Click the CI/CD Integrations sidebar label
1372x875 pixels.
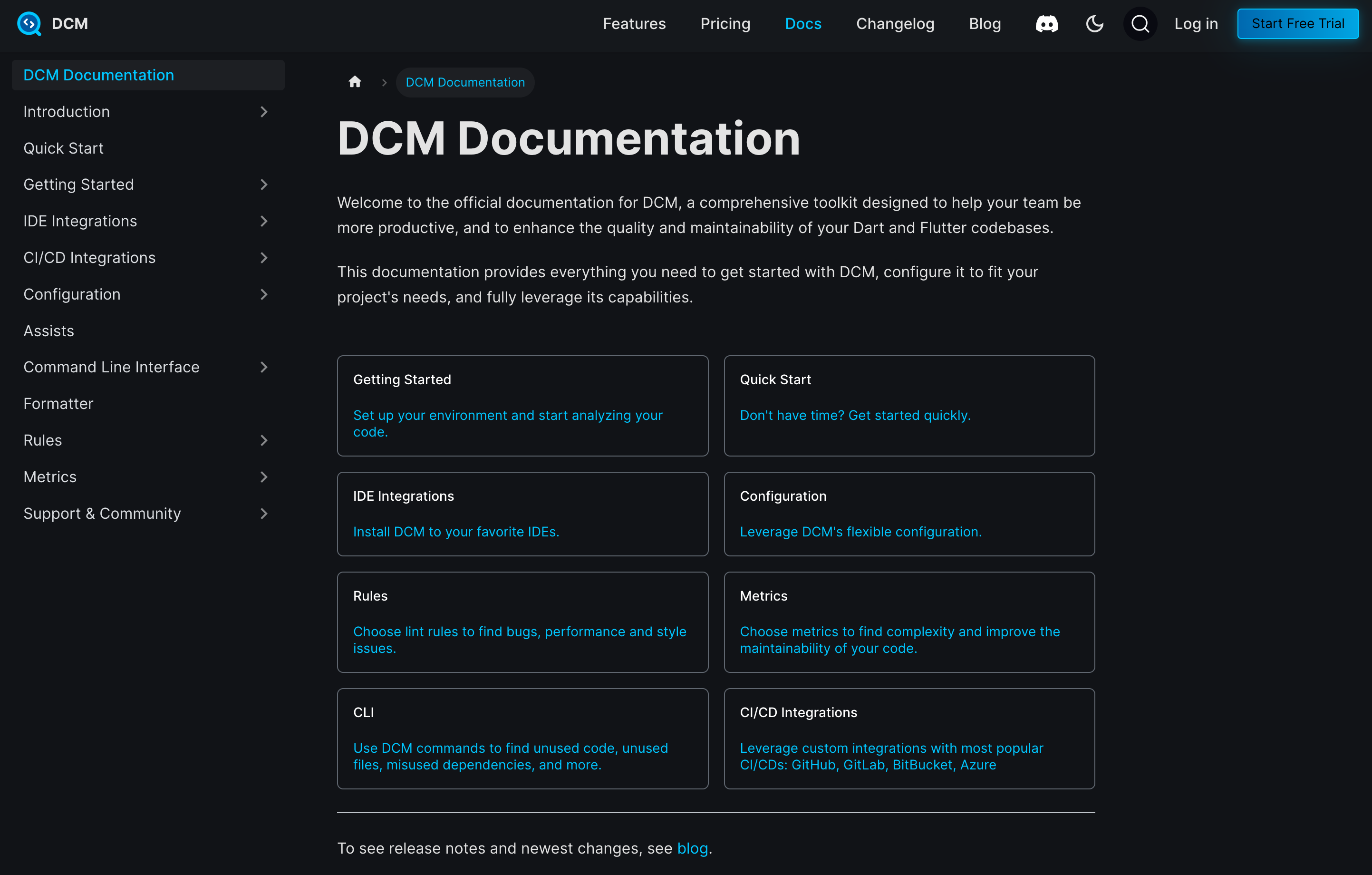[89, 258]
